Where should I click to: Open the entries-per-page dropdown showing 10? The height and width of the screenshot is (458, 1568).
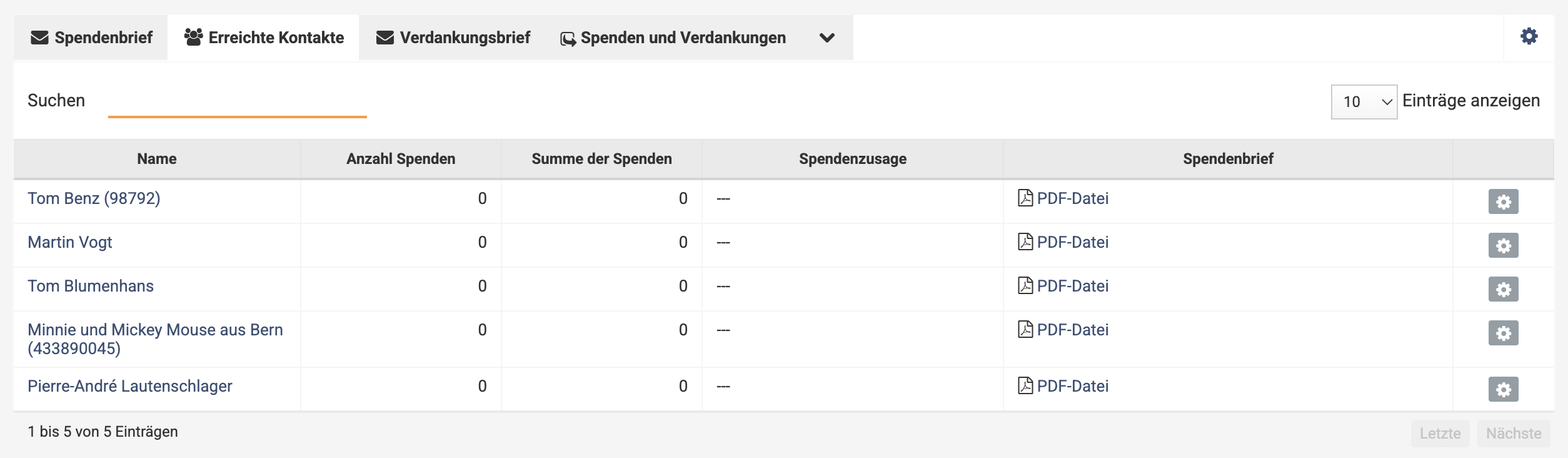[x=1364, y=102]
